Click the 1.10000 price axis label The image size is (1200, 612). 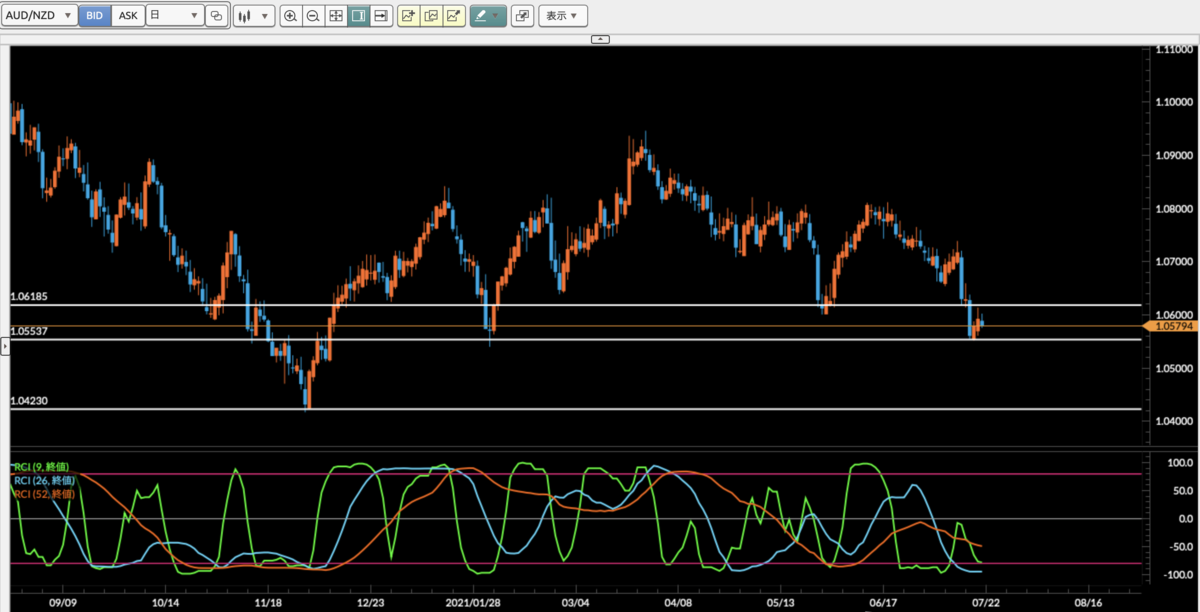pyautogui.click(x=1174, y=102)
